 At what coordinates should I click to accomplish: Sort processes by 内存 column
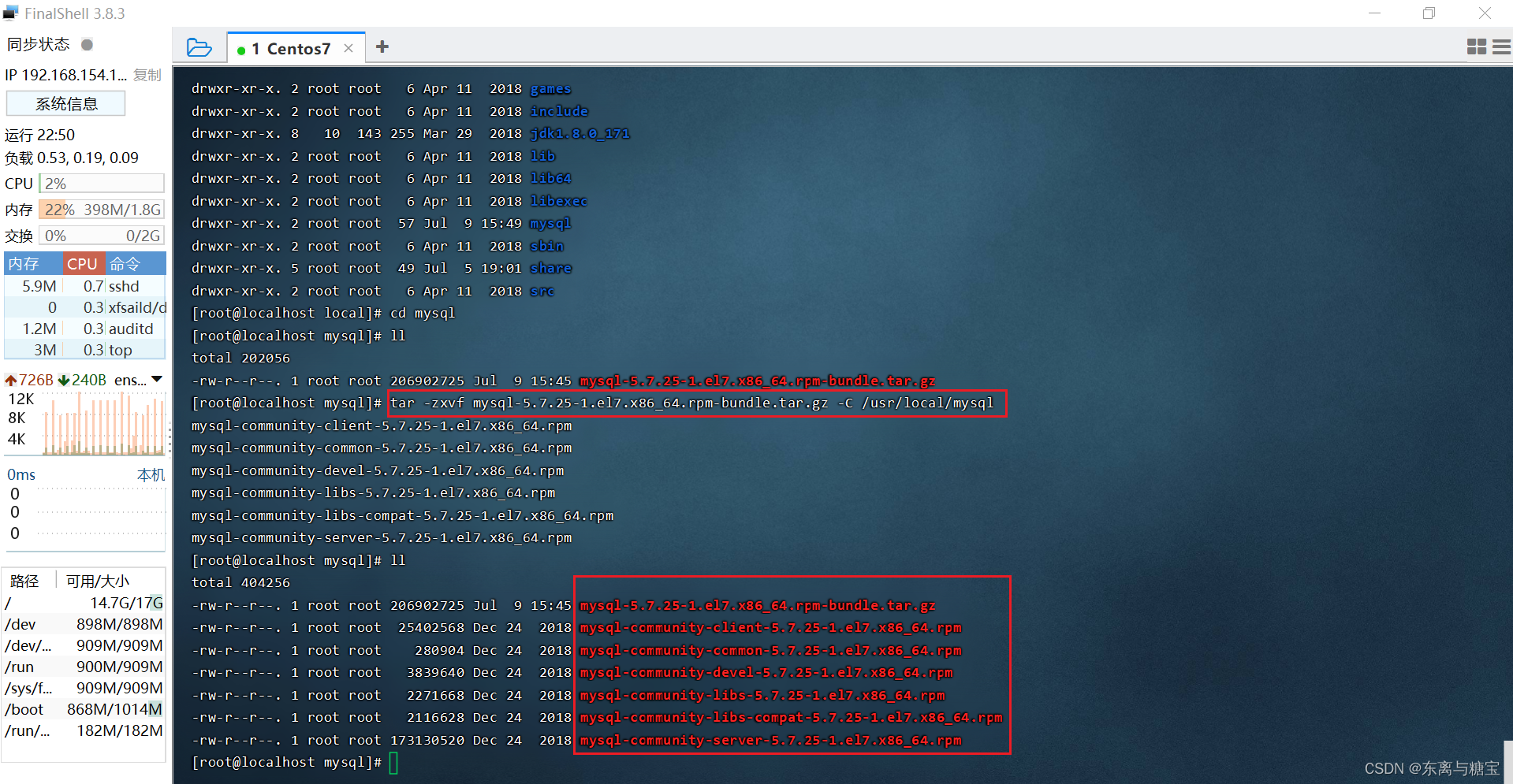coord(32,263)
